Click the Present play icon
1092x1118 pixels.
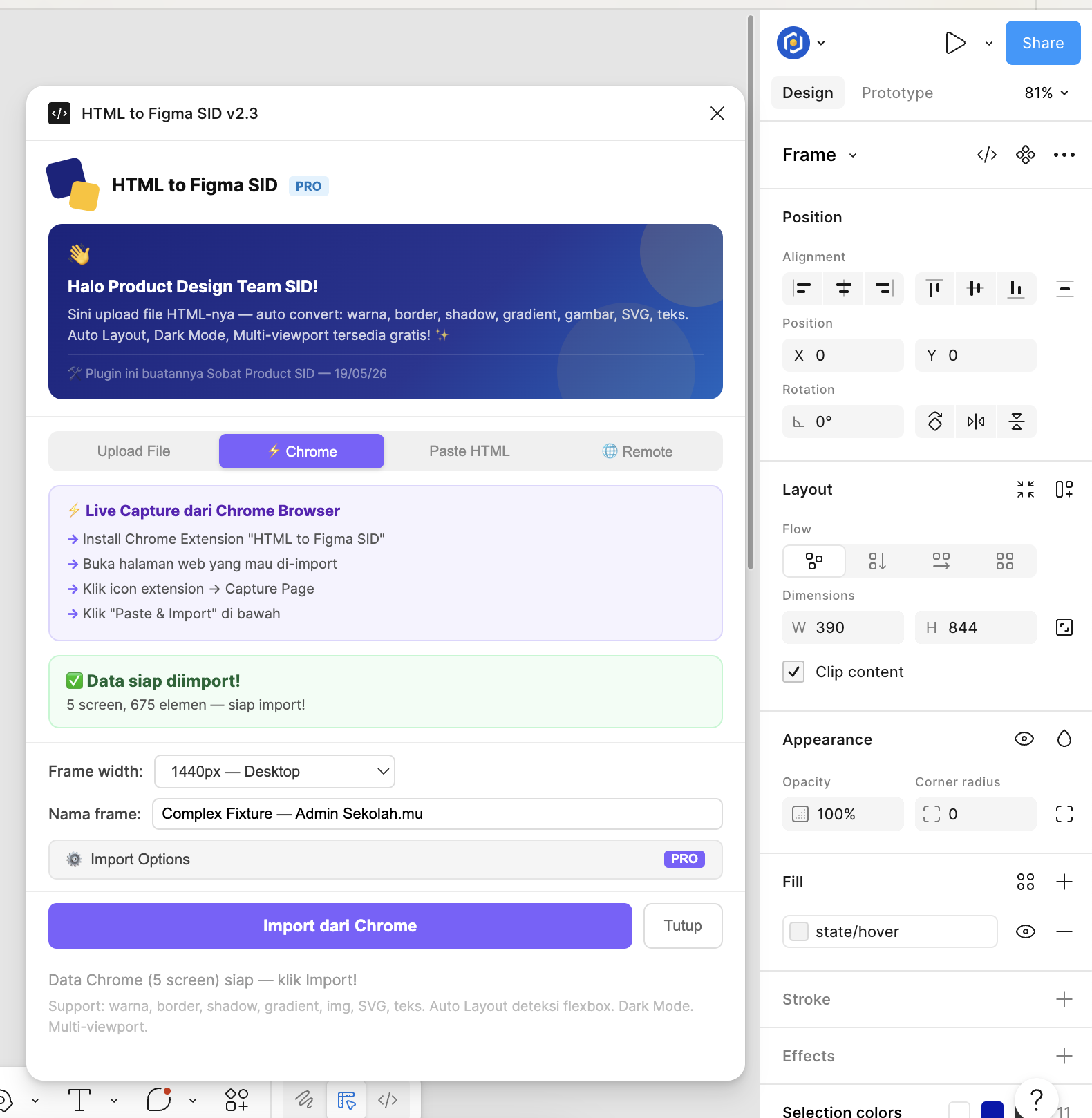[x=955, y=43]
